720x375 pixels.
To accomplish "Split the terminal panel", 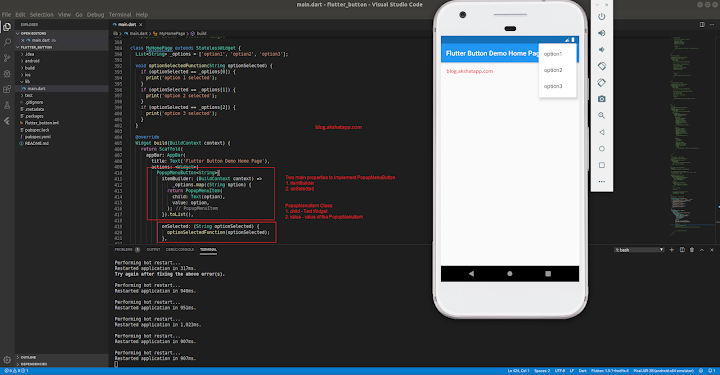I will [682, 250].
